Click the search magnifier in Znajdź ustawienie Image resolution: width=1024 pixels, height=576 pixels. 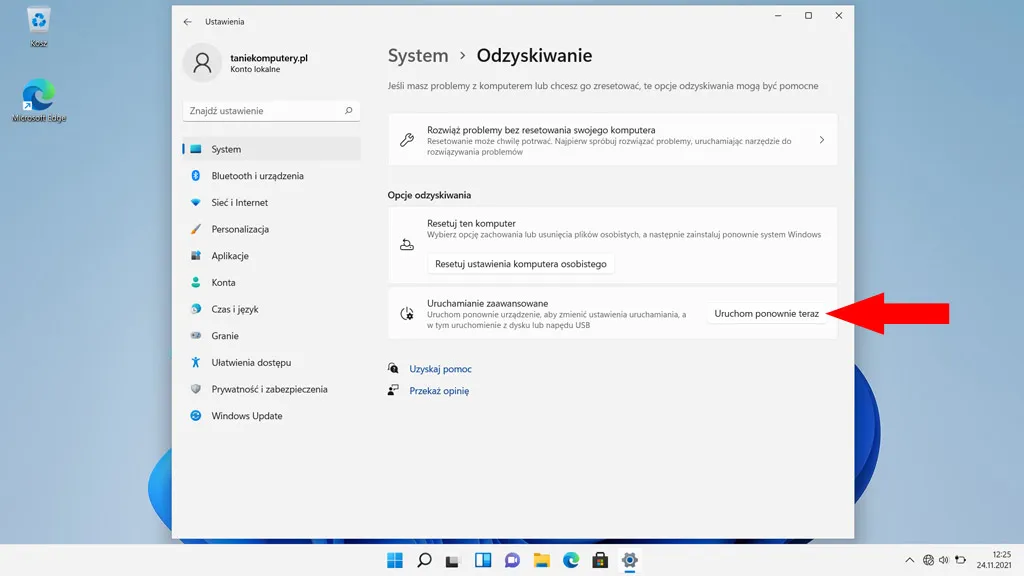pyautogui.click(x=349, y=111)
